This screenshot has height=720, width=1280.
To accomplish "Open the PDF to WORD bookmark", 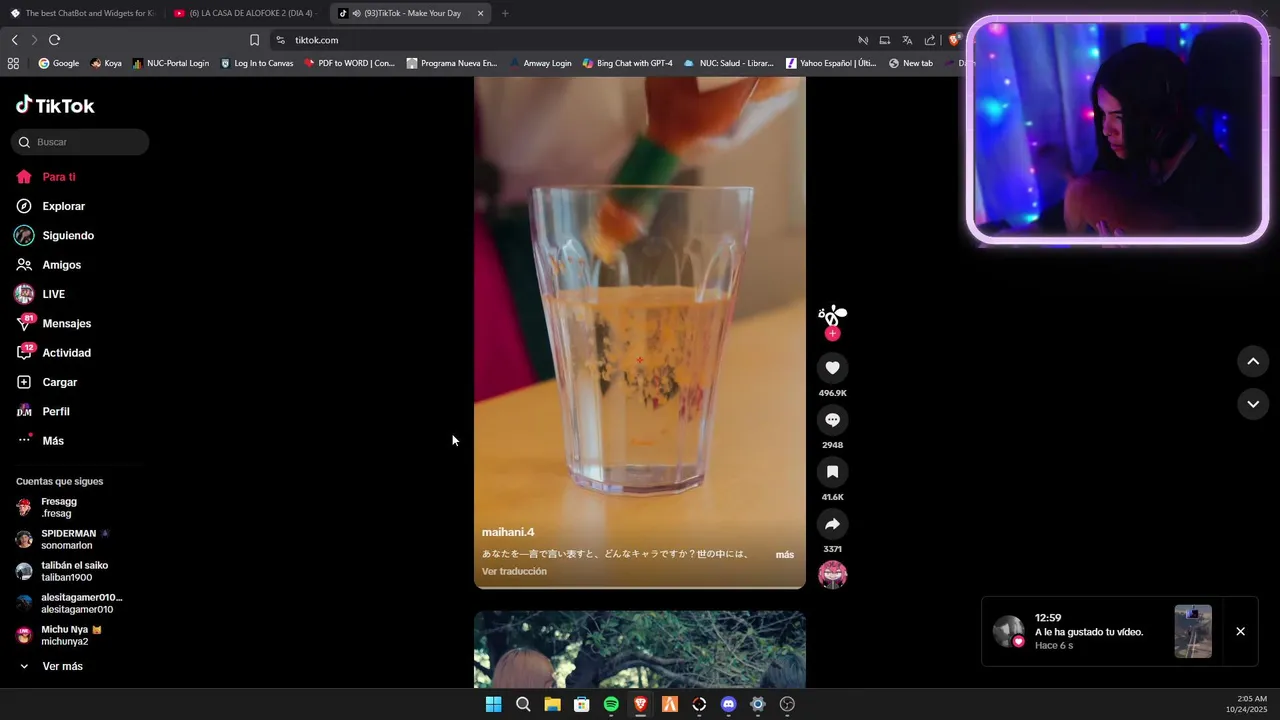I will point(350,63).
